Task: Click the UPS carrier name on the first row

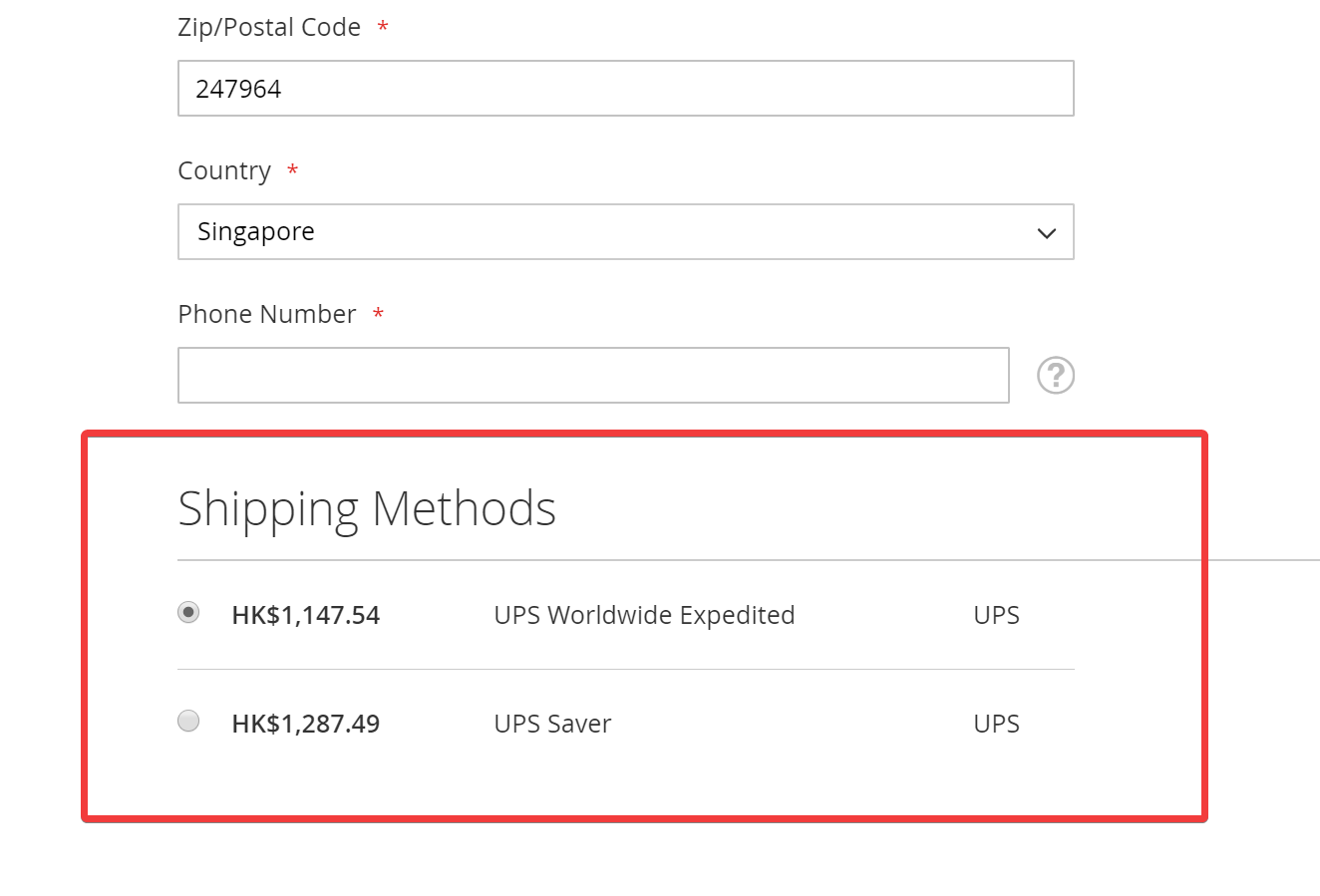Action: click(996, 615)
